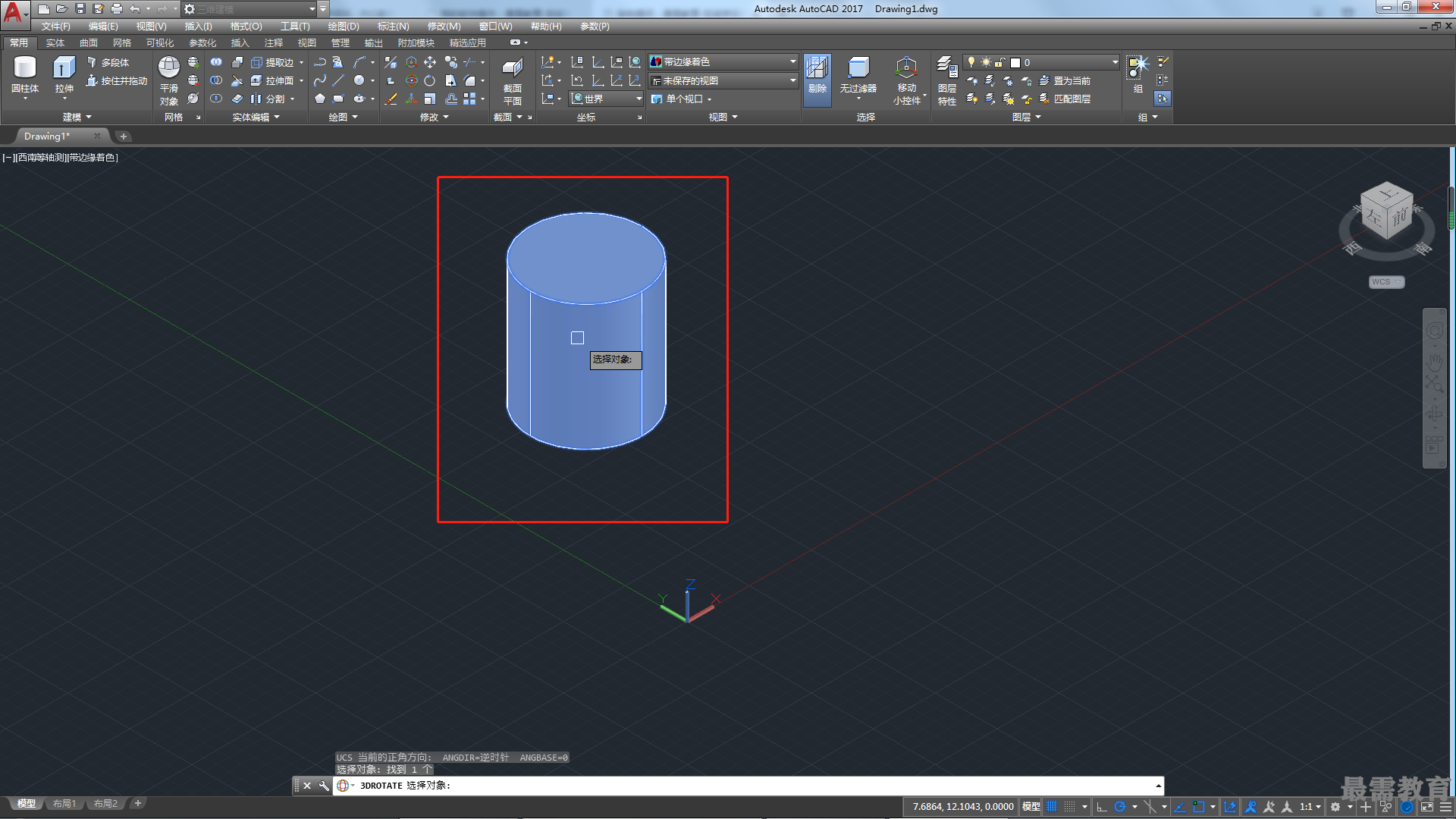Click the polygon drawing tool
The width and height of the screenshot is (1456, 819).
pos(320,99)
